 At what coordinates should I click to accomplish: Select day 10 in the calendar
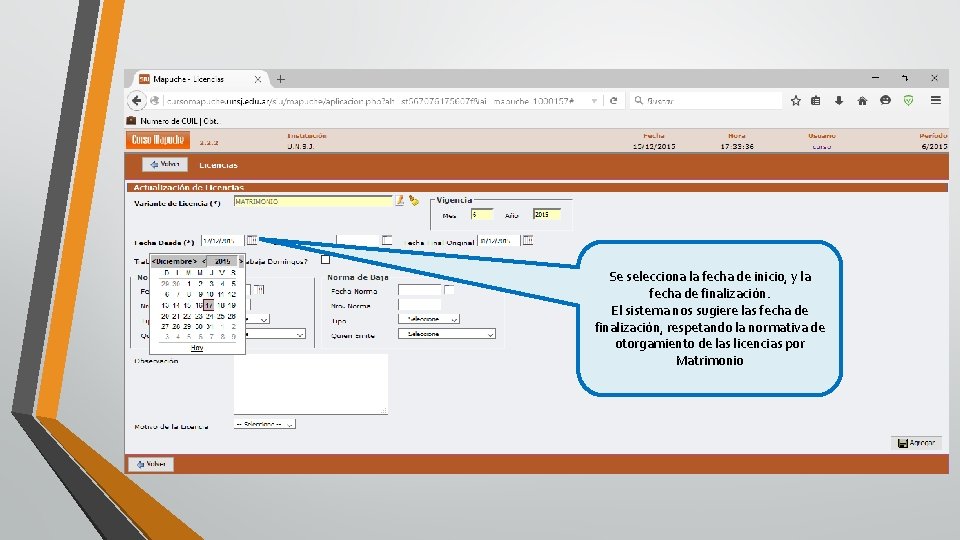click(209, 294)
